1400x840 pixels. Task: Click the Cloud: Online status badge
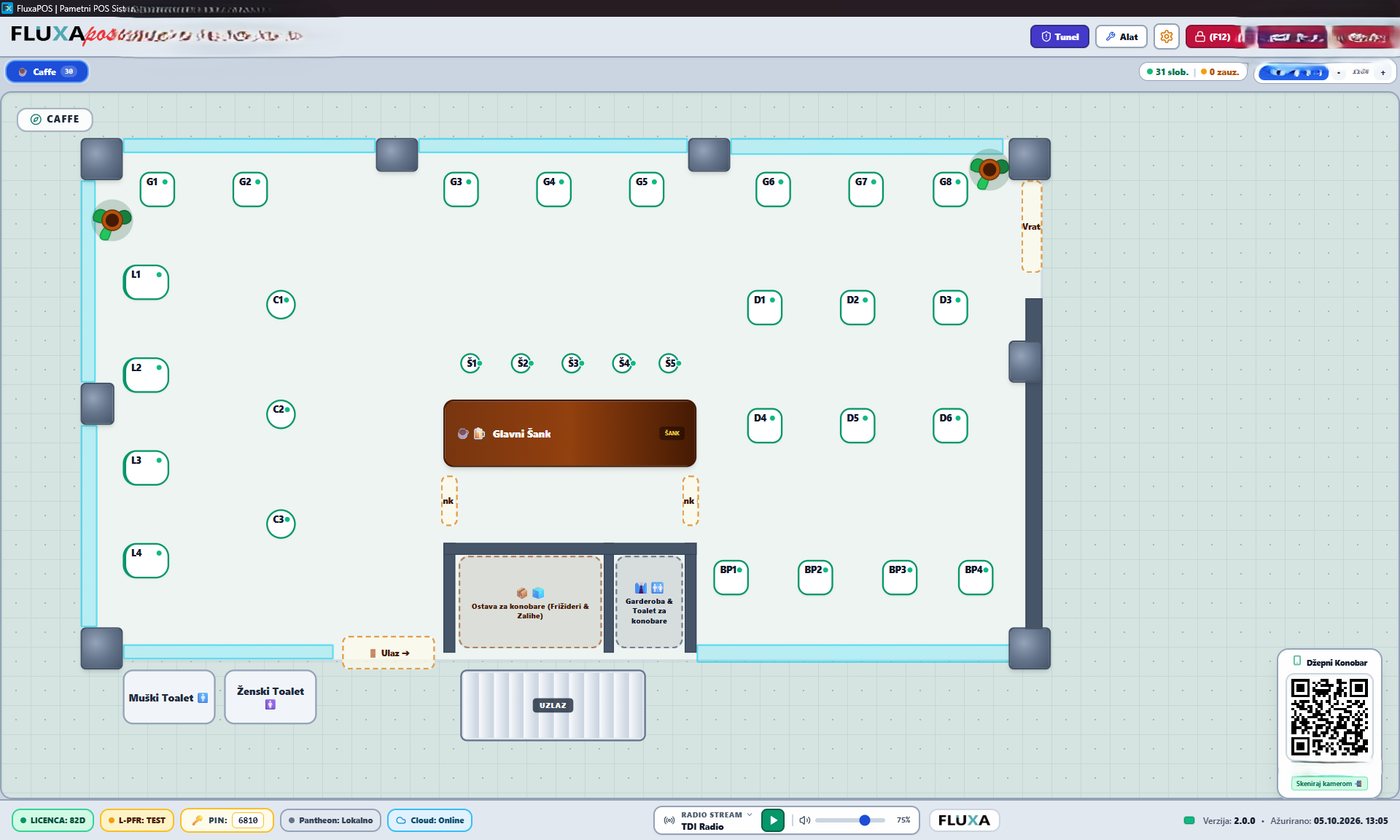pos(430,820)
